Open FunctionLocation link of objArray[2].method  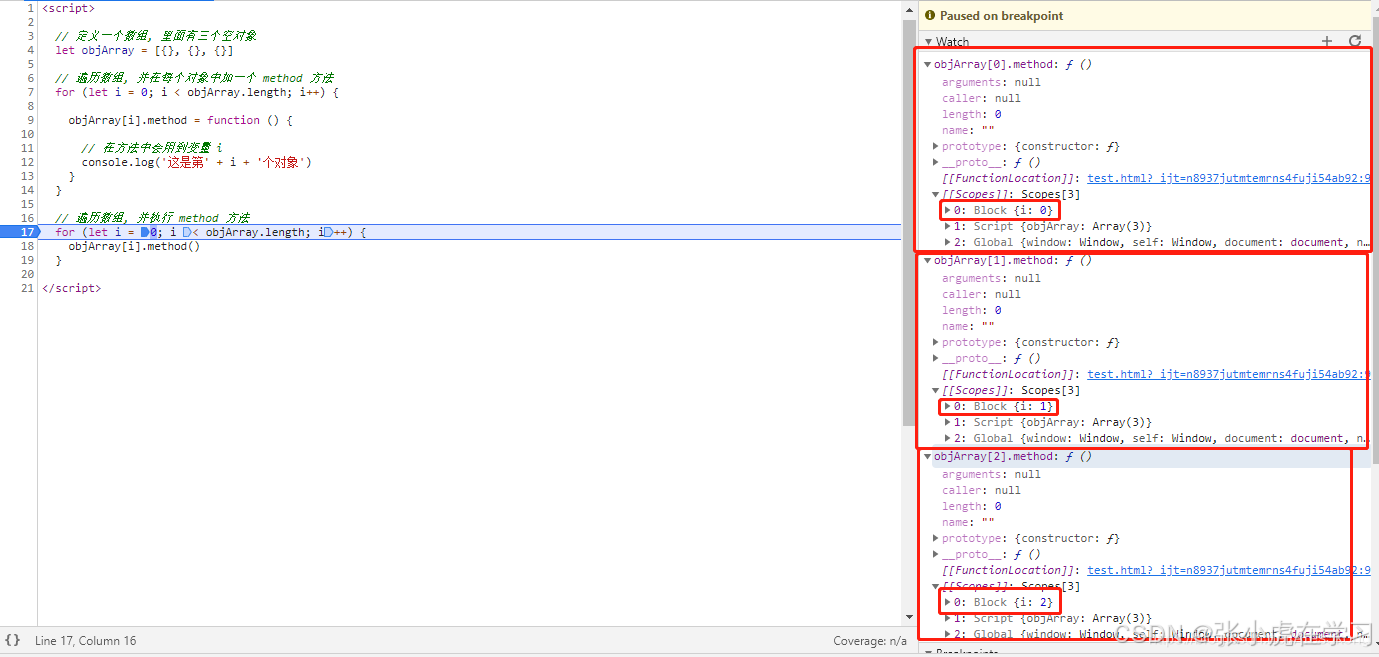[x=1228, y=571]
